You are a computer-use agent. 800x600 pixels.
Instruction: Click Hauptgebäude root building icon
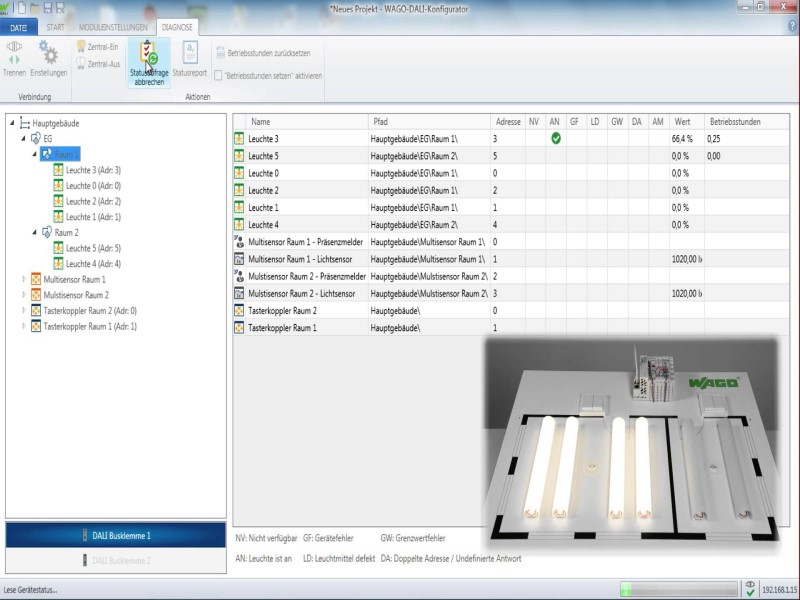pos(24,123)
